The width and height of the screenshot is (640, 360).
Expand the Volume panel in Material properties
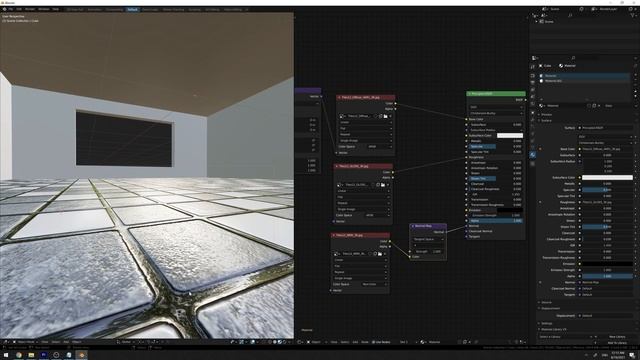(x=546, y=302)
